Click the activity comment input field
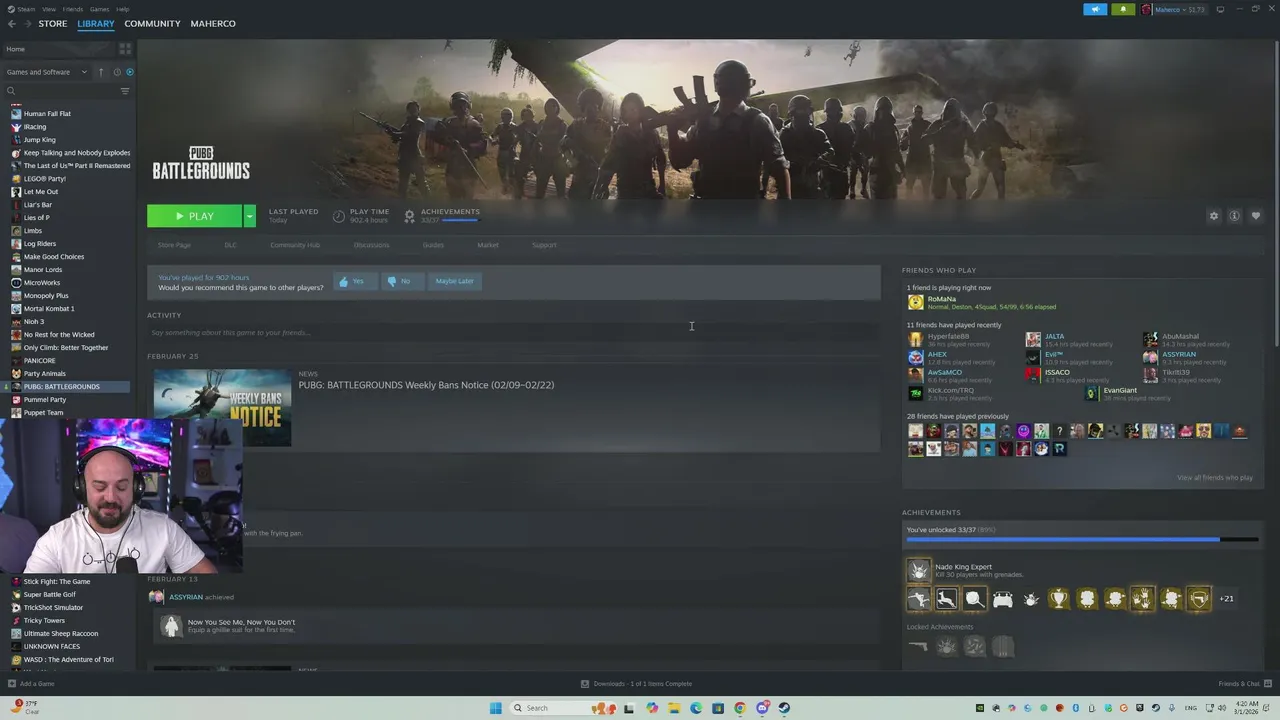This screenshot has width=1280, height=720. tap(513, 333)
